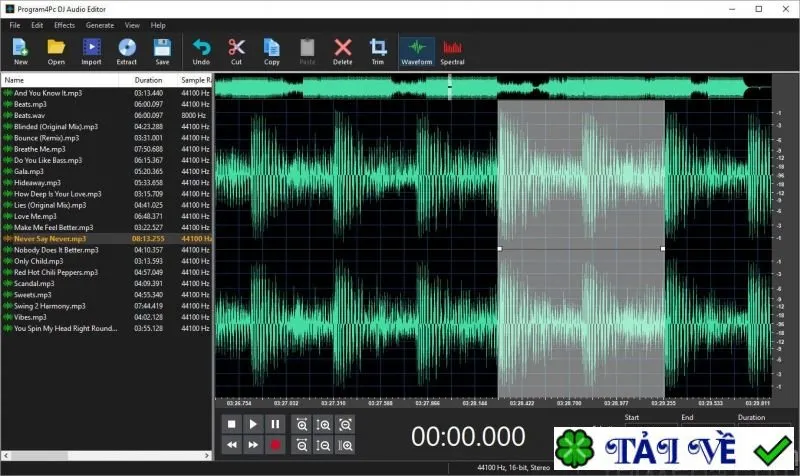
Task: Save the audio with Save icon
Action: [162, 52]
